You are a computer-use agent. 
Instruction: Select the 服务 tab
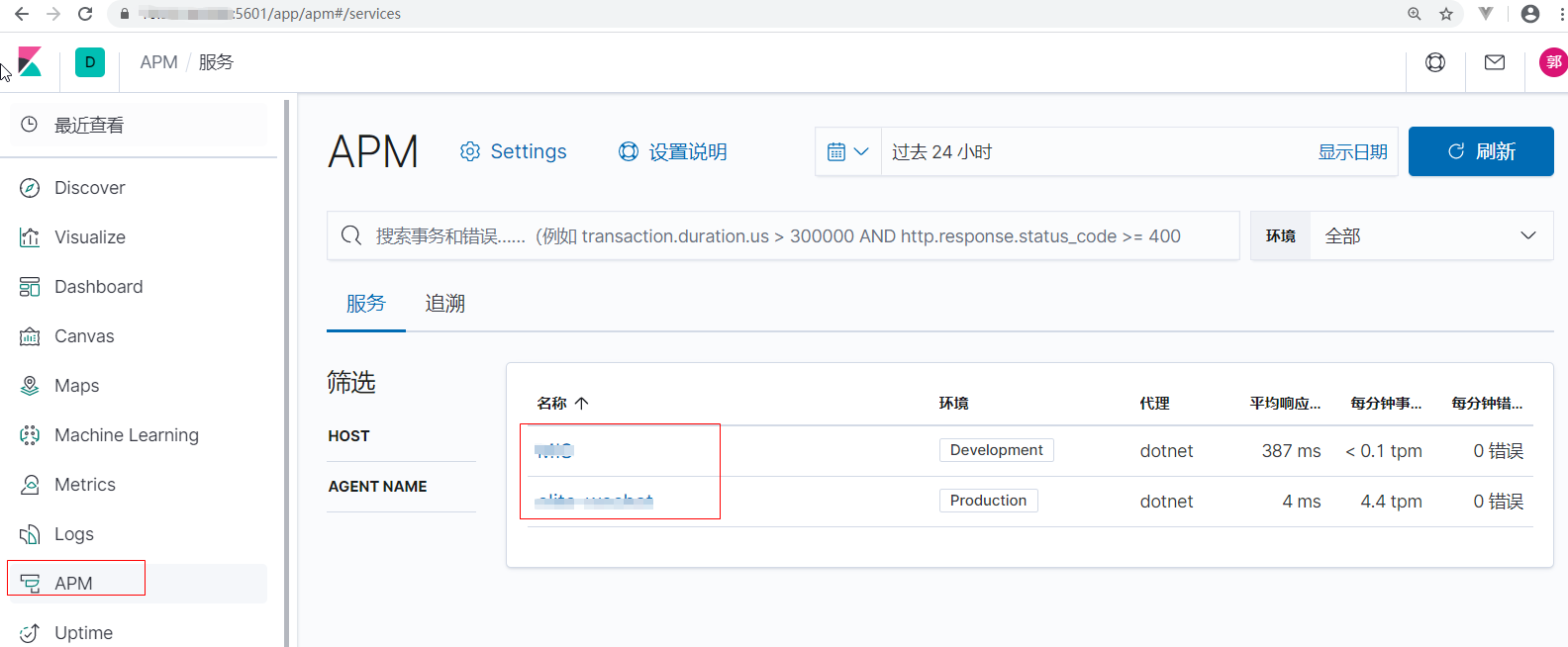365,304
